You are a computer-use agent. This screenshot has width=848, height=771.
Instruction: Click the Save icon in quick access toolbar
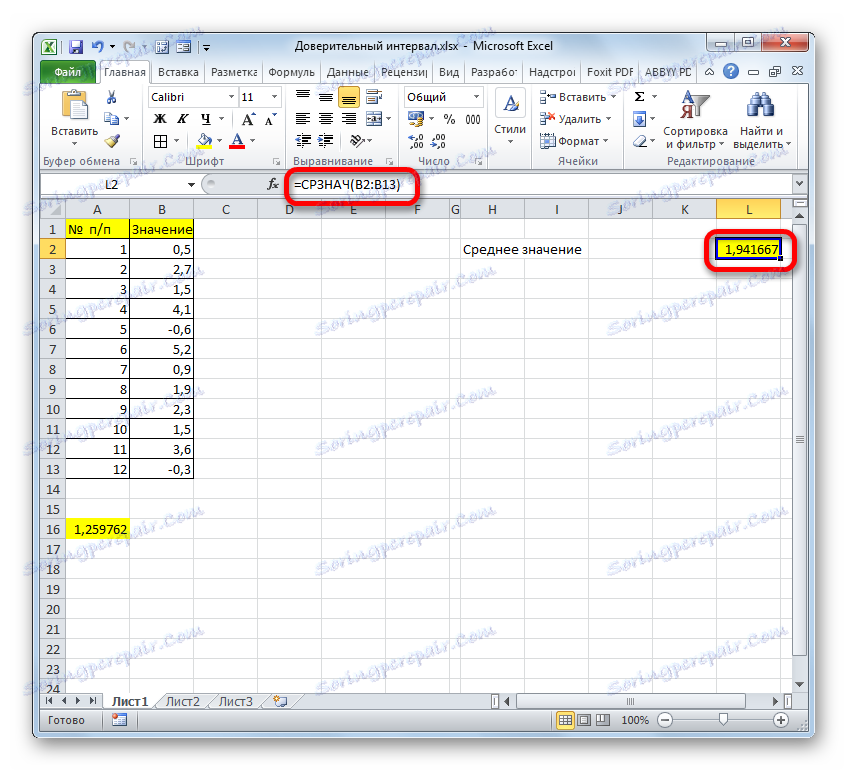[x=76, y=46]
